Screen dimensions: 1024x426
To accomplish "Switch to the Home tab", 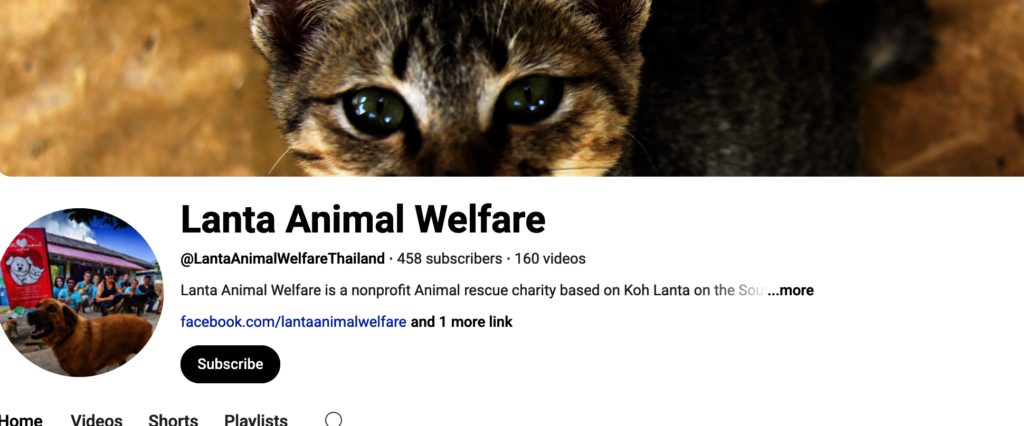I will pos(21,419).
